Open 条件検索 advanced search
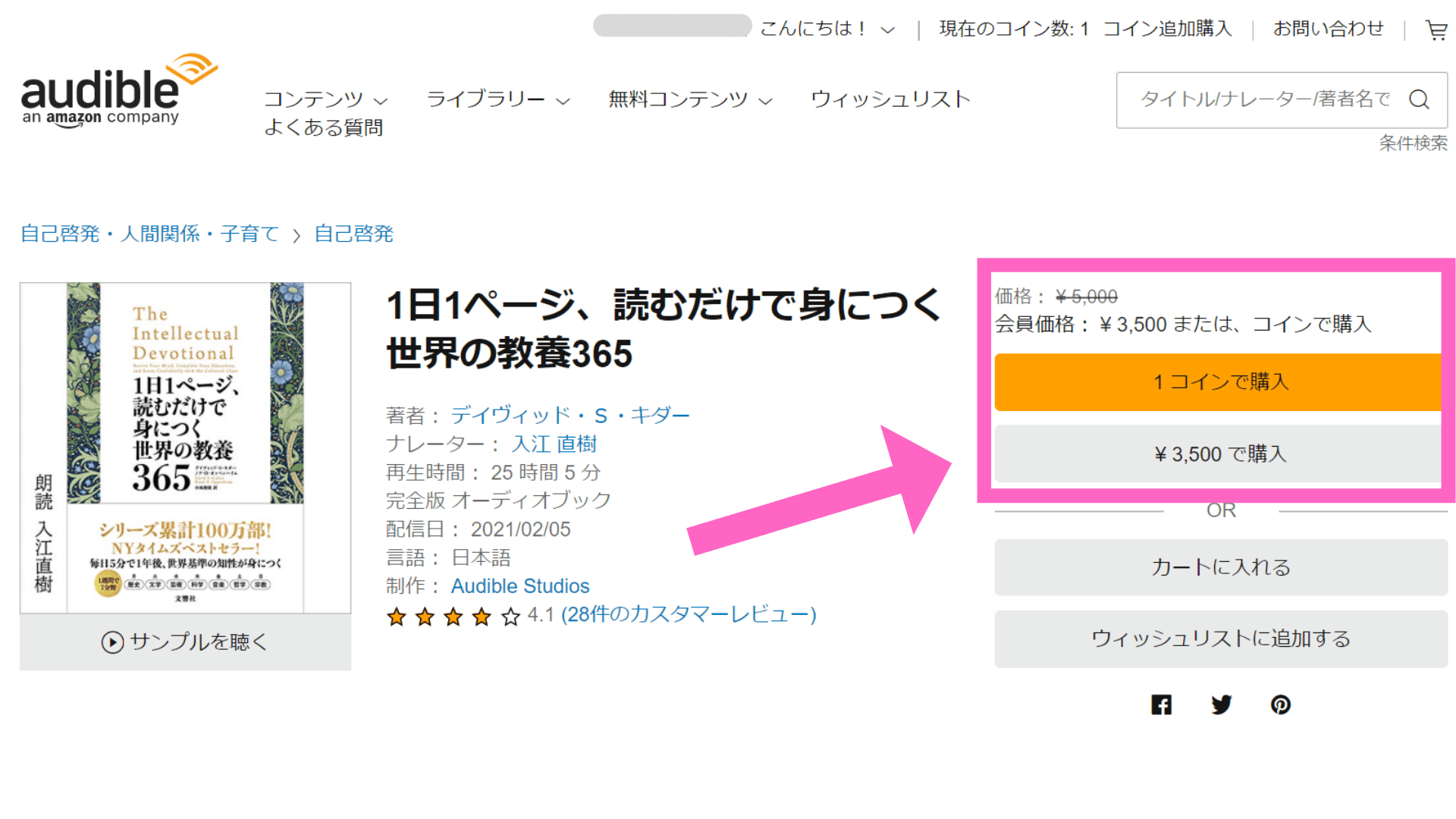The width and height of the screenshot is (1456, 819). (1413, 143)
